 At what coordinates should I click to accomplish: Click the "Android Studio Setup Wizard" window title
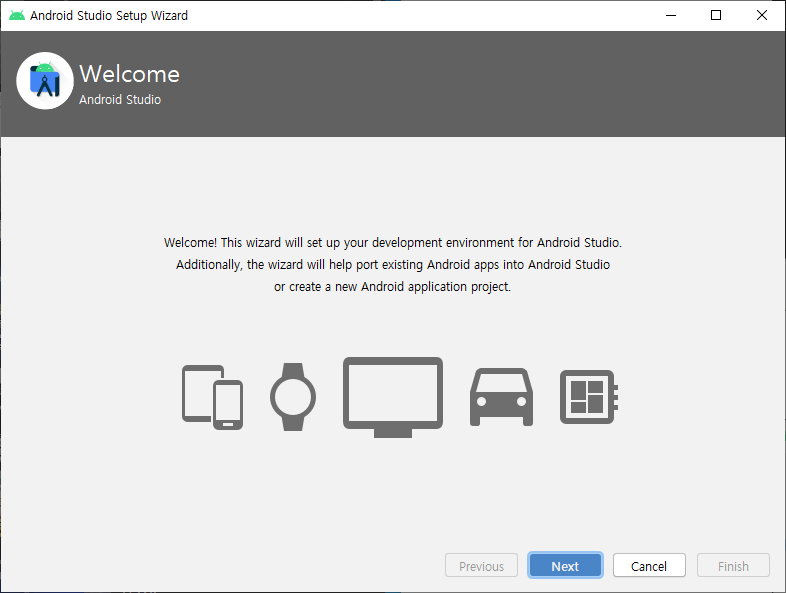pyautogui.click(x=109, y=16)
